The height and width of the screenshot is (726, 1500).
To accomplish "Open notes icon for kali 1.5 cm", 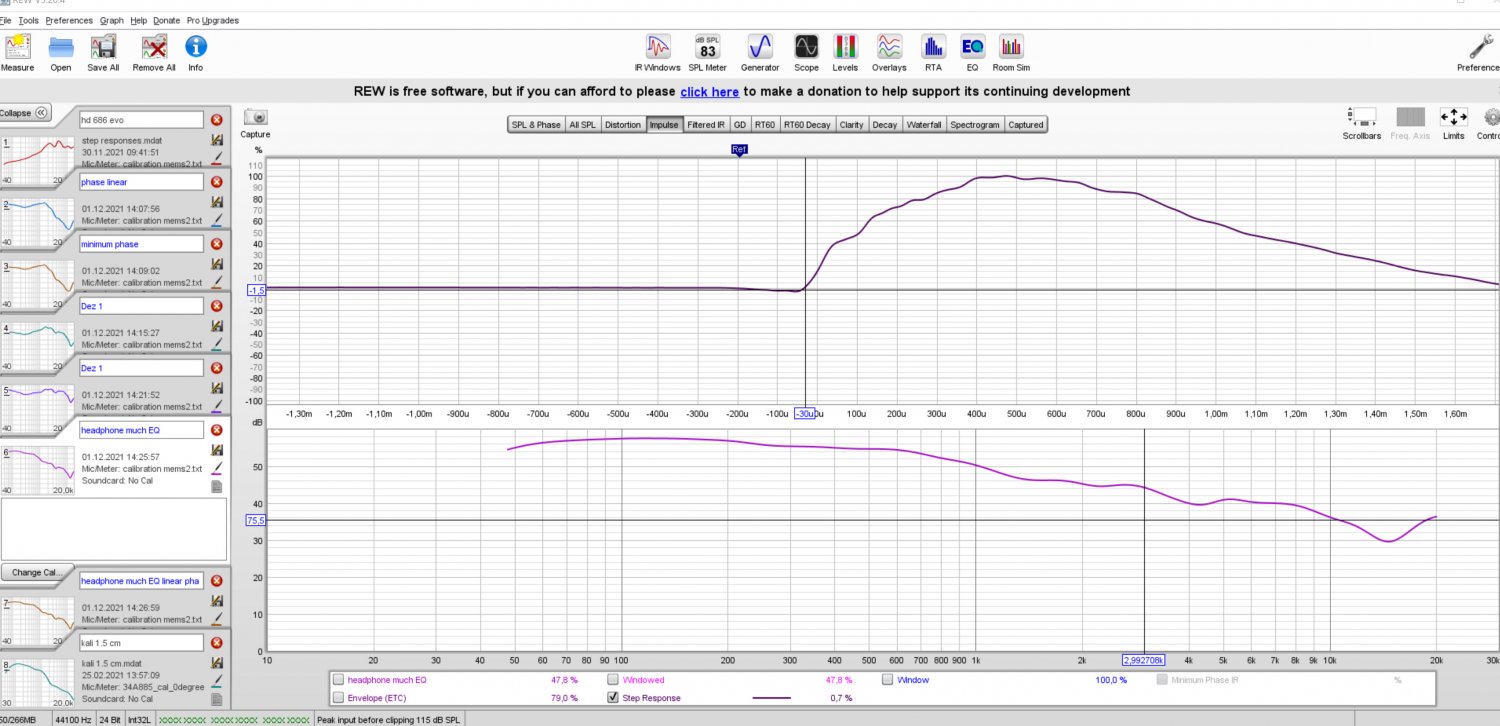I will 216,698.
